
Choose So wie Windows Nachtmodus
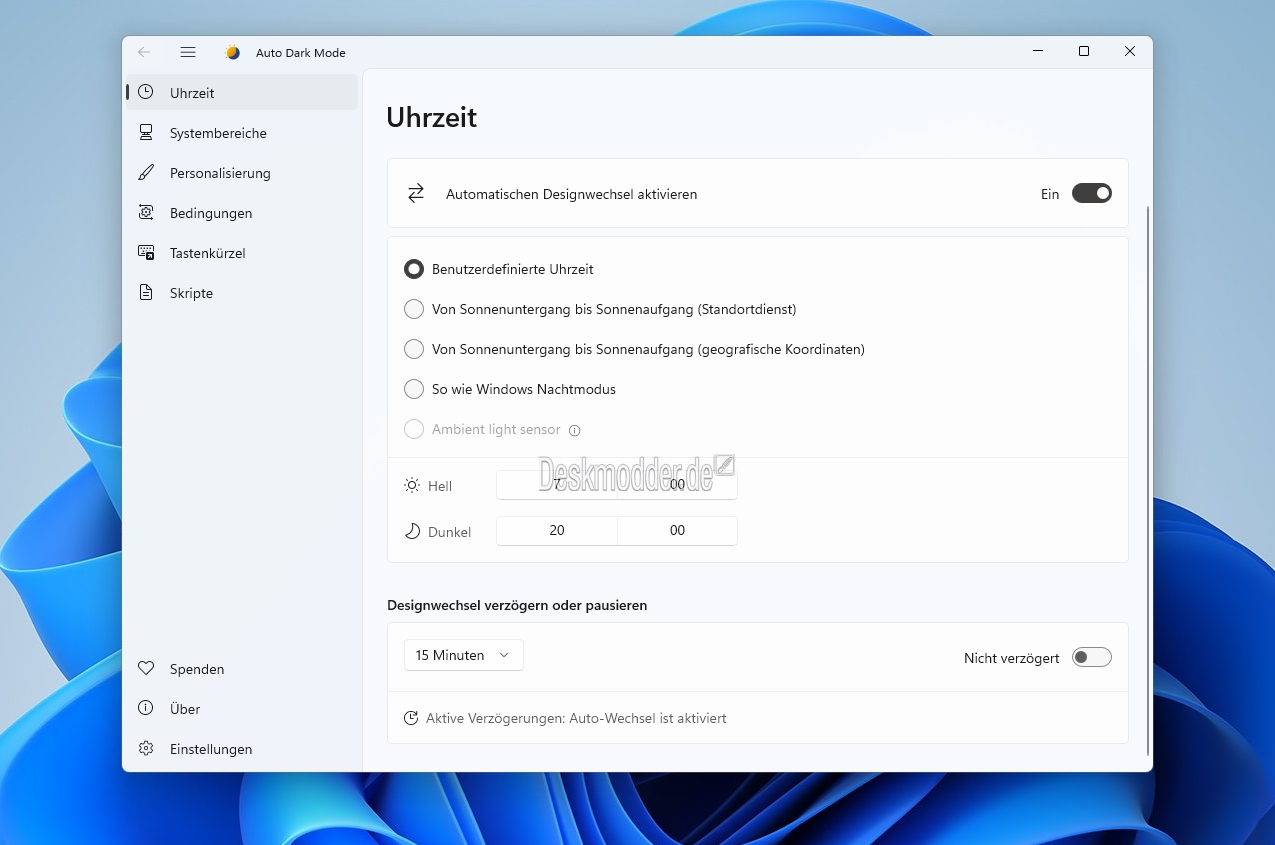pyautogui.click(x=414, y=389)
